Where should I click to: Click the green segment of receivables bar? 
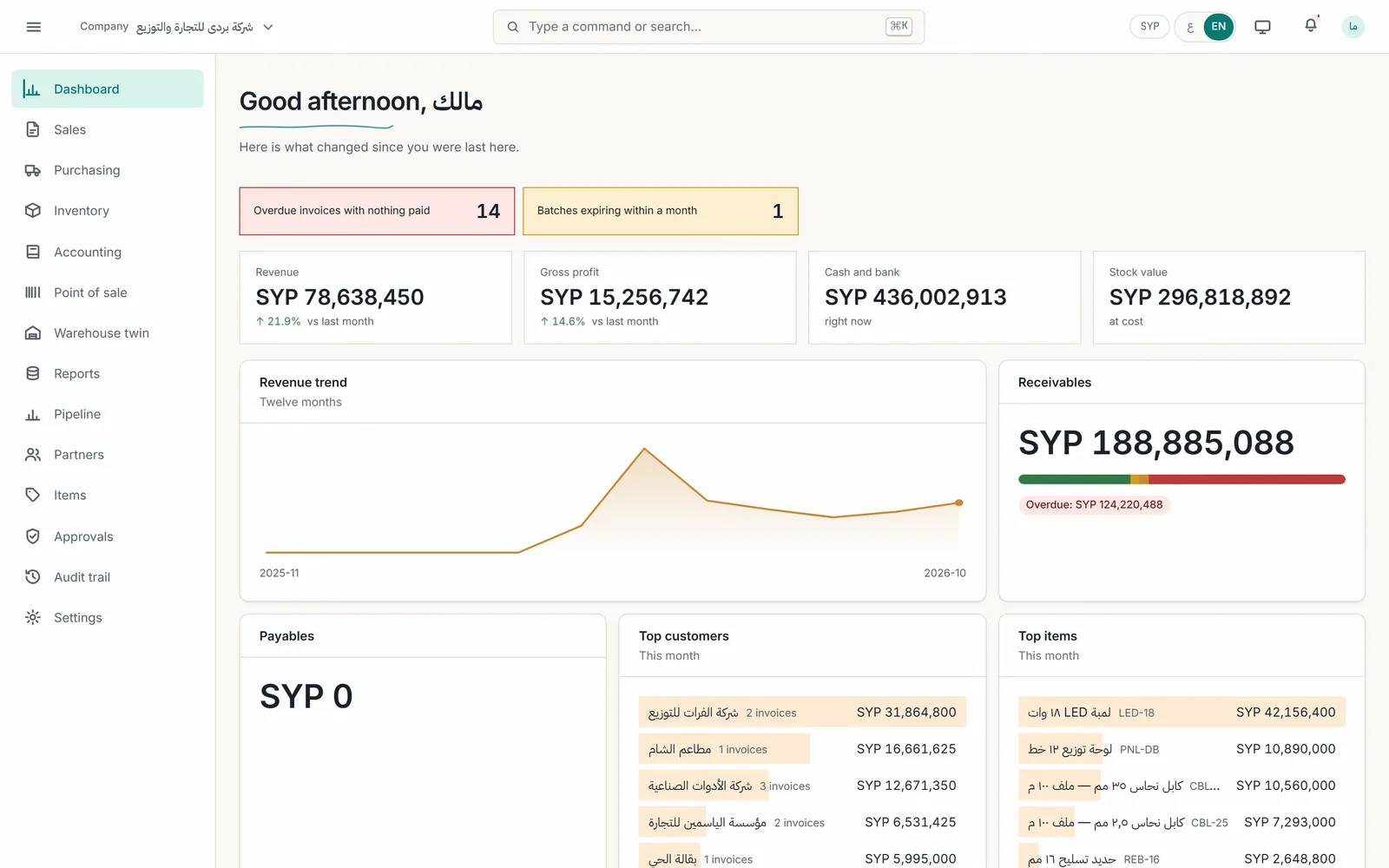click(1074, 479)
